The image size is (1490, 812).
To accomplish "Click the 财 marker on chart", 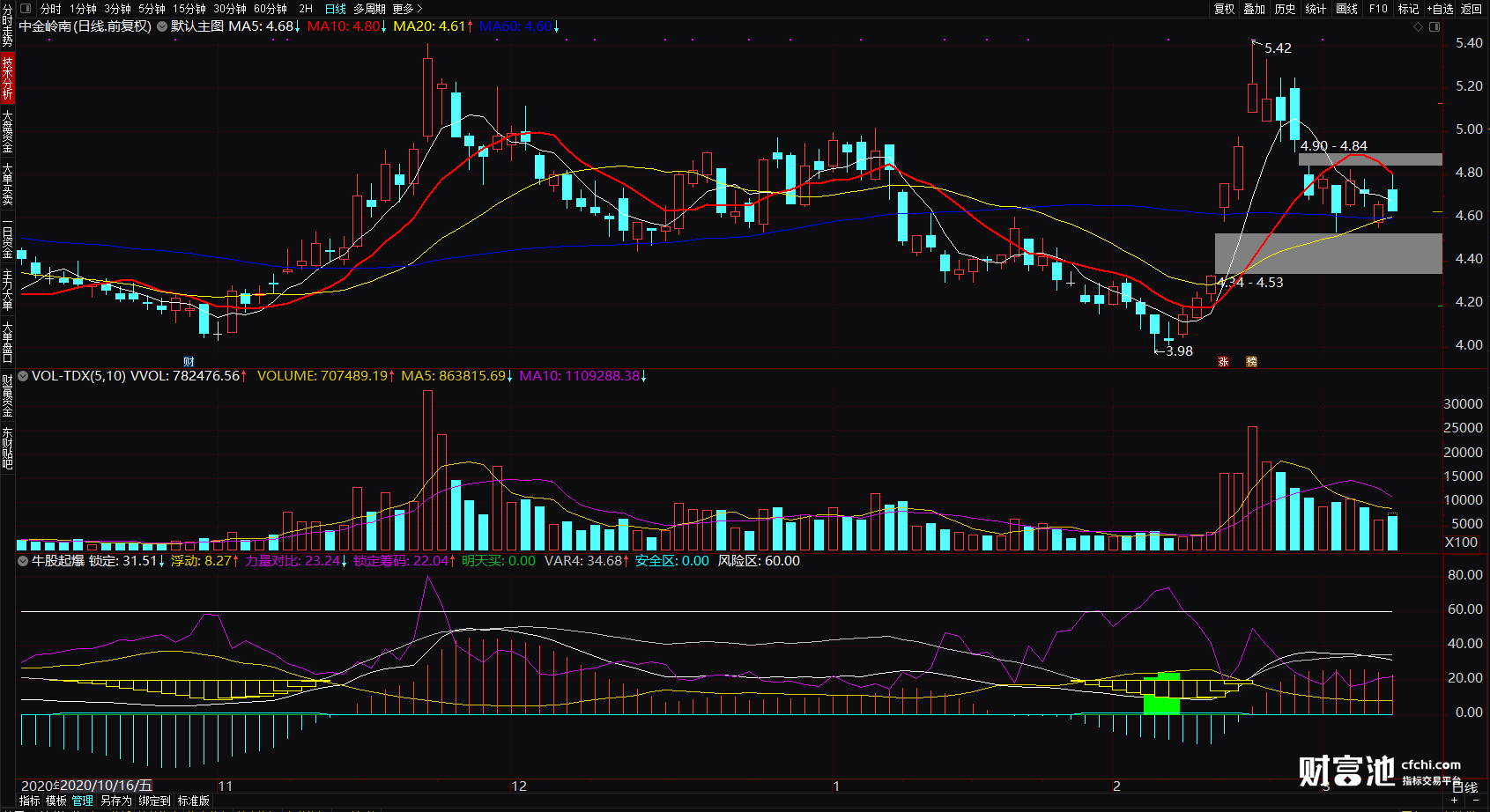I will pos(189,362).
